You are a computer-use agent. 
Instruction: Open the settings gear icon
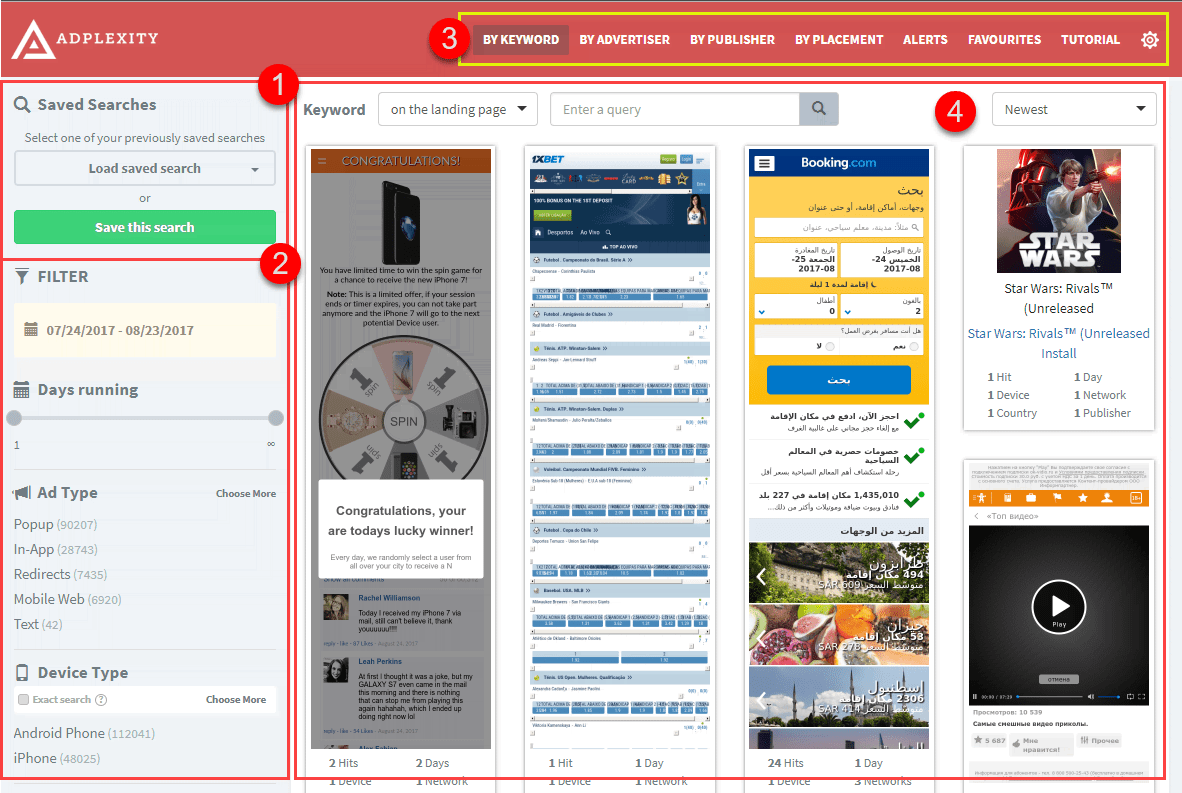[1150, 40]
